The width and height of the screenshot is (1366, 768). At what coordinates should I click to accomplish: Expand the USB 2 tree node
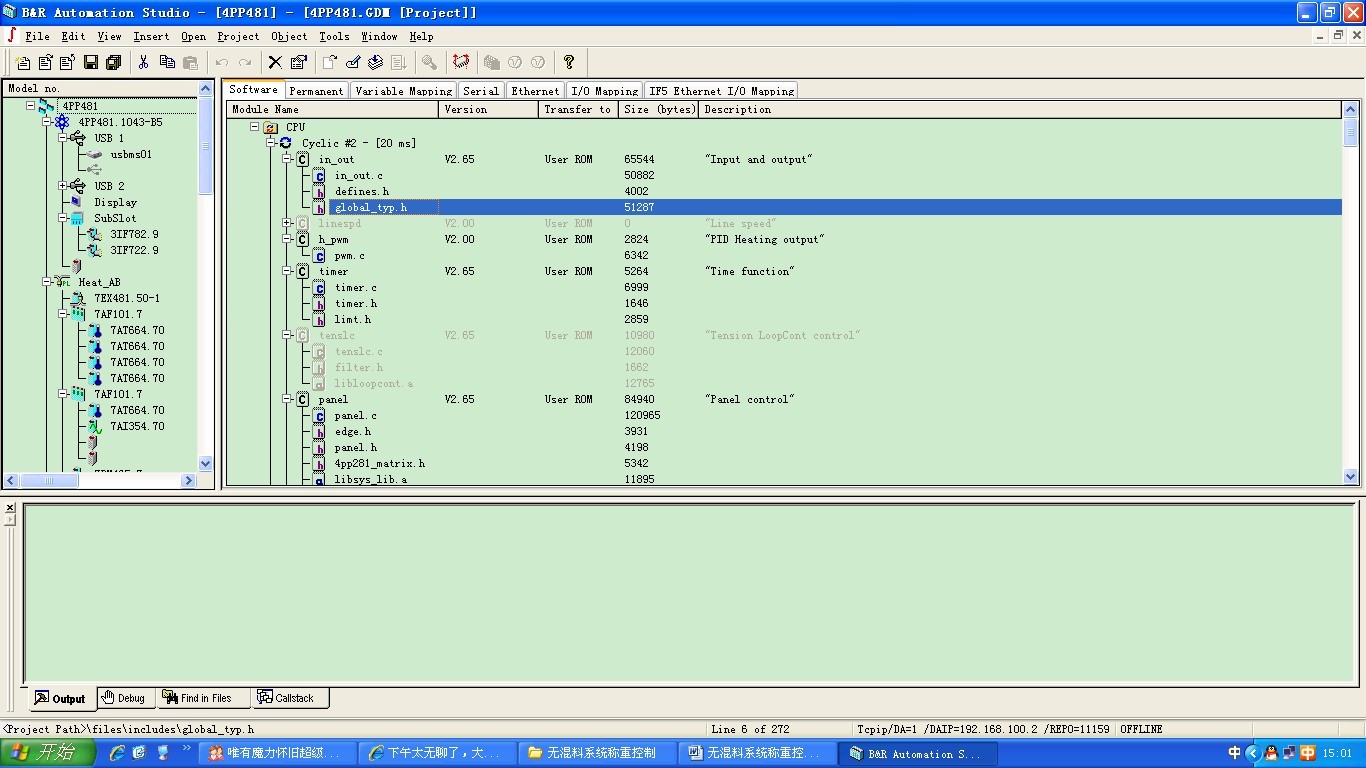point(62,186)
